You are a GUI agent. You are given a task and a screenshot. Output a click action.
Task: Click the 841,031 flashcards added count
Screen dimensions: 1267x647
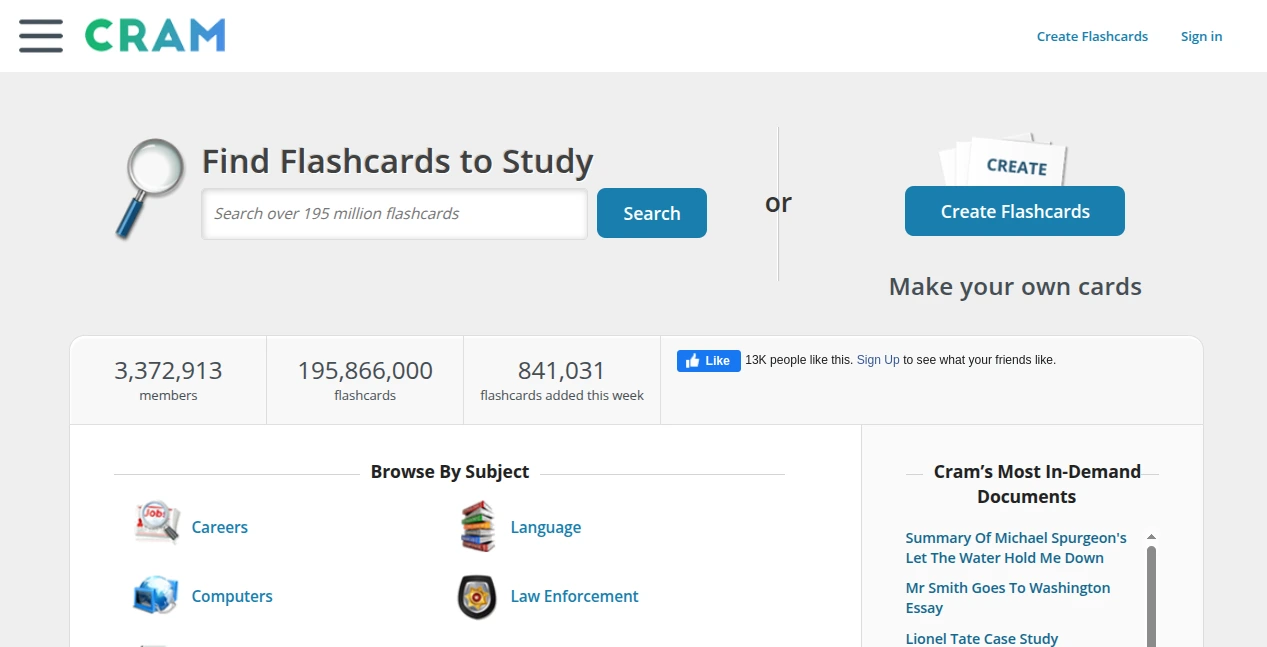pyautogui.click(x=562, y=371)
